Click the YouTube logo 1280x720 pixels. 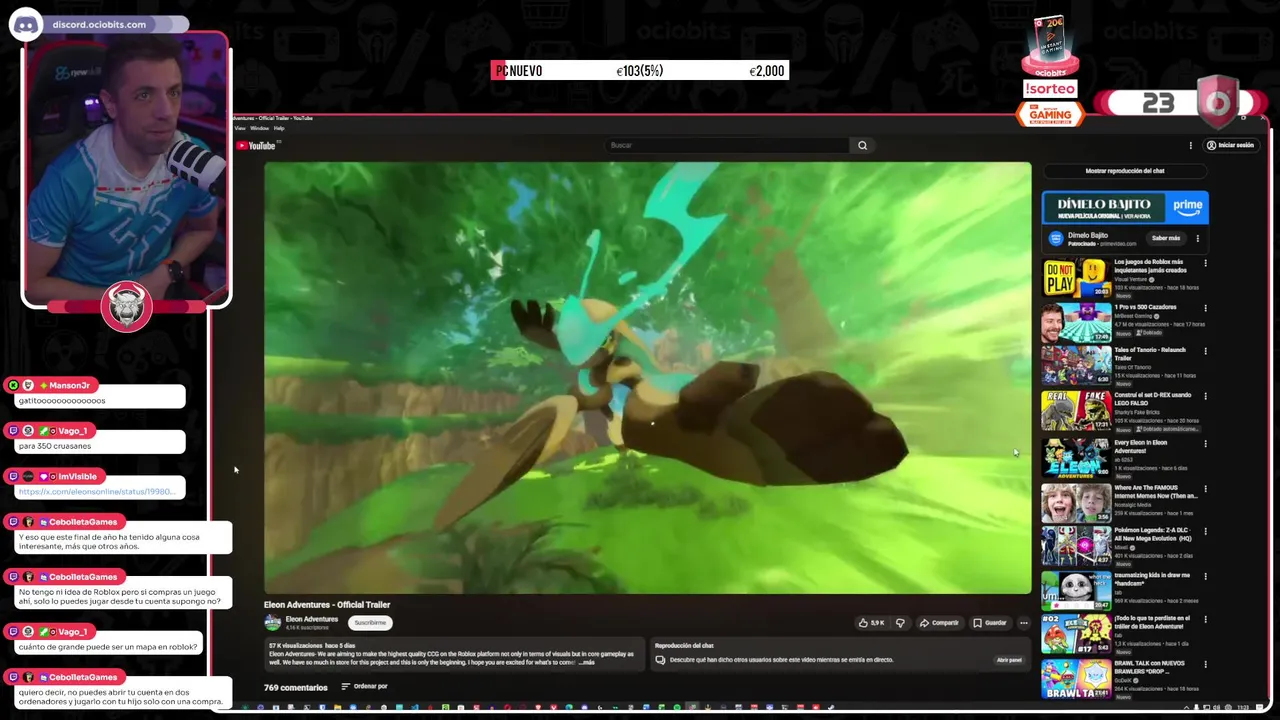click(x=256, y=145)
